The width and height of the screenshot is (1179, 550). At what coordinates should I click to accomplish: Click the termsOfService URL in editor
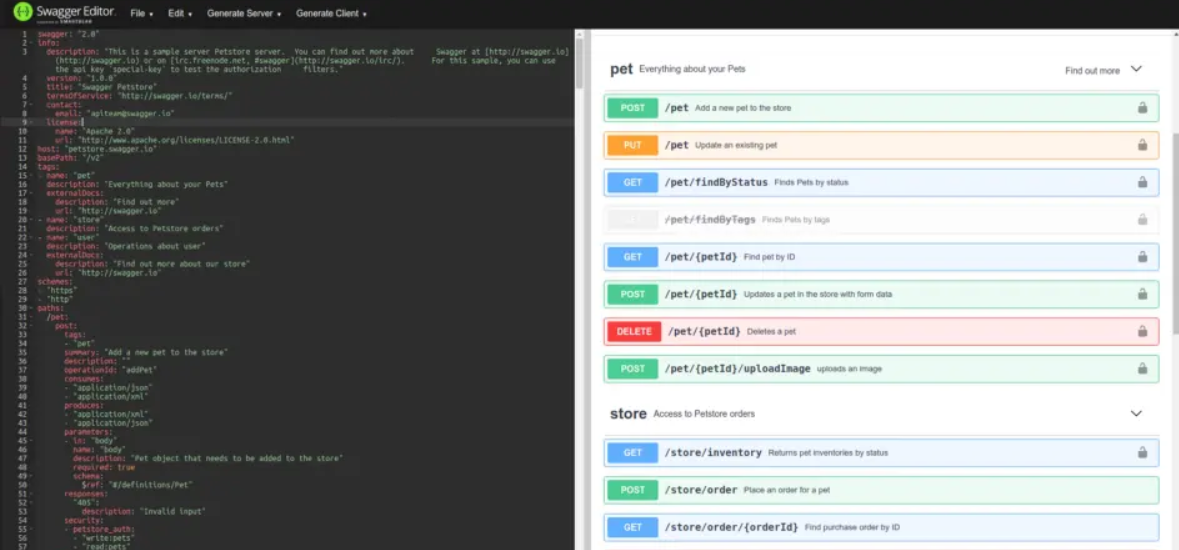click(174, 96)
